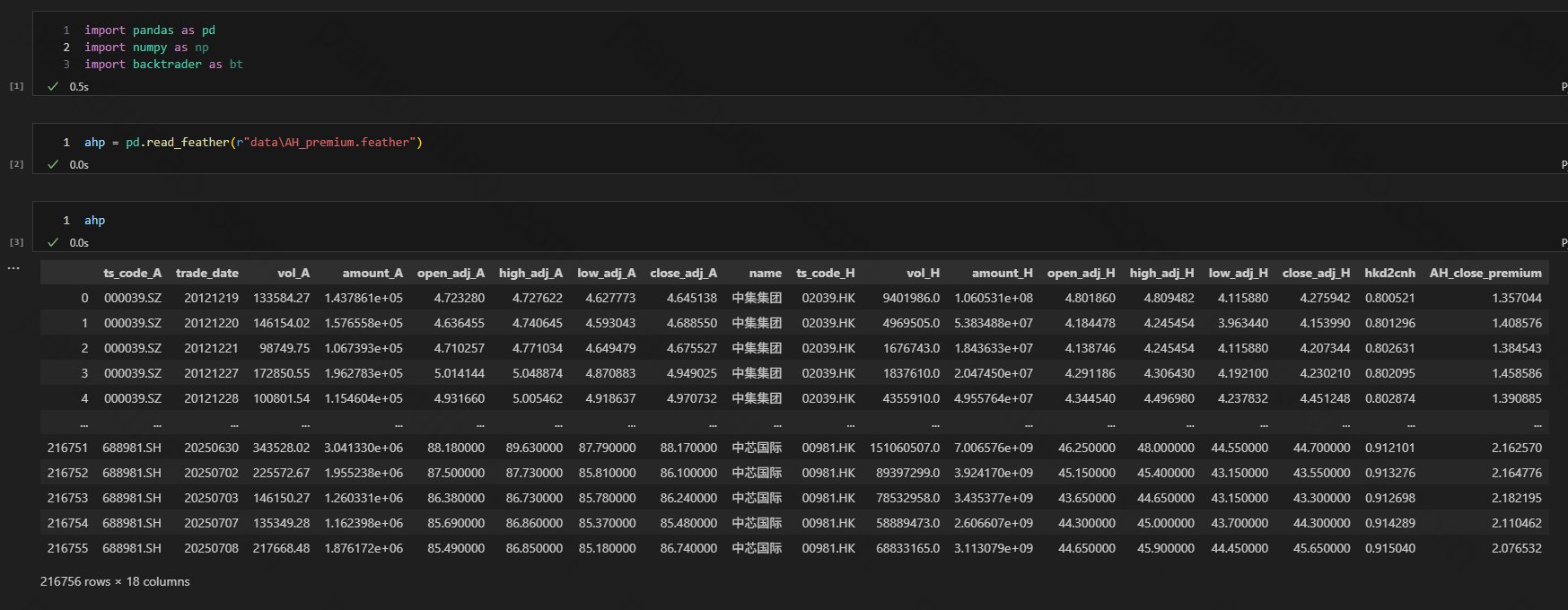Click the 216756 rows × 18 columns summary
This screenshot has width=1568, height=610.
coord(115,582)
